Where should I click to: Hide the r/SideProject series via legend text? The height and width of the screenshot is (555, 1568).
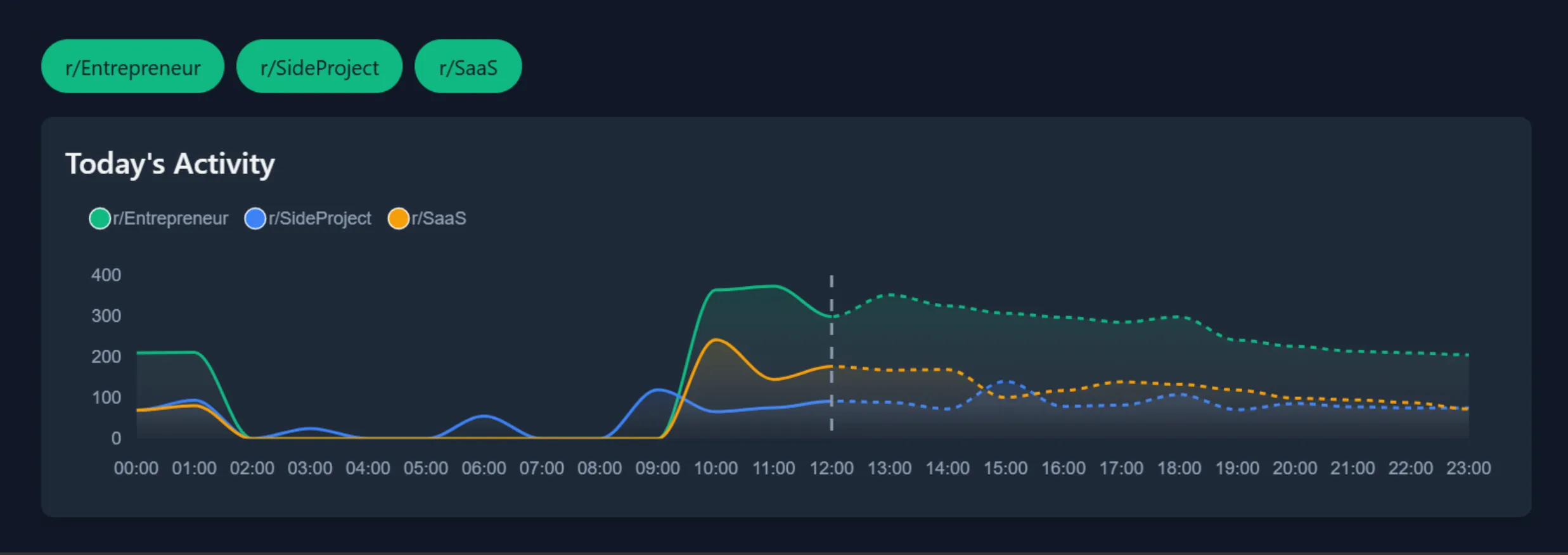click(x=320, y=219)
